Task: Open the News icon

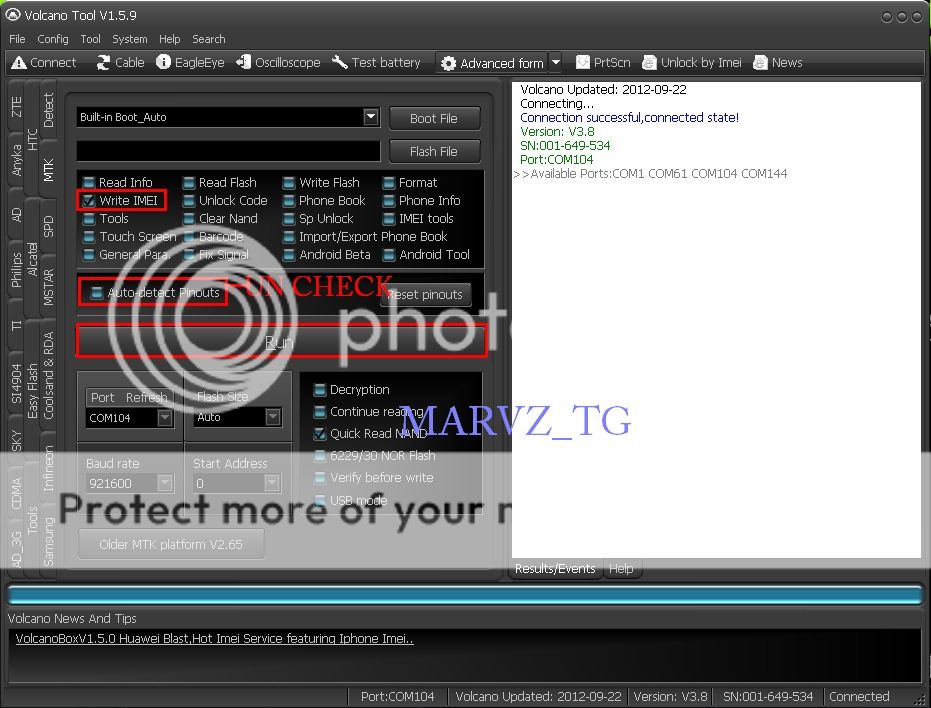Action: tap(760, 62)
